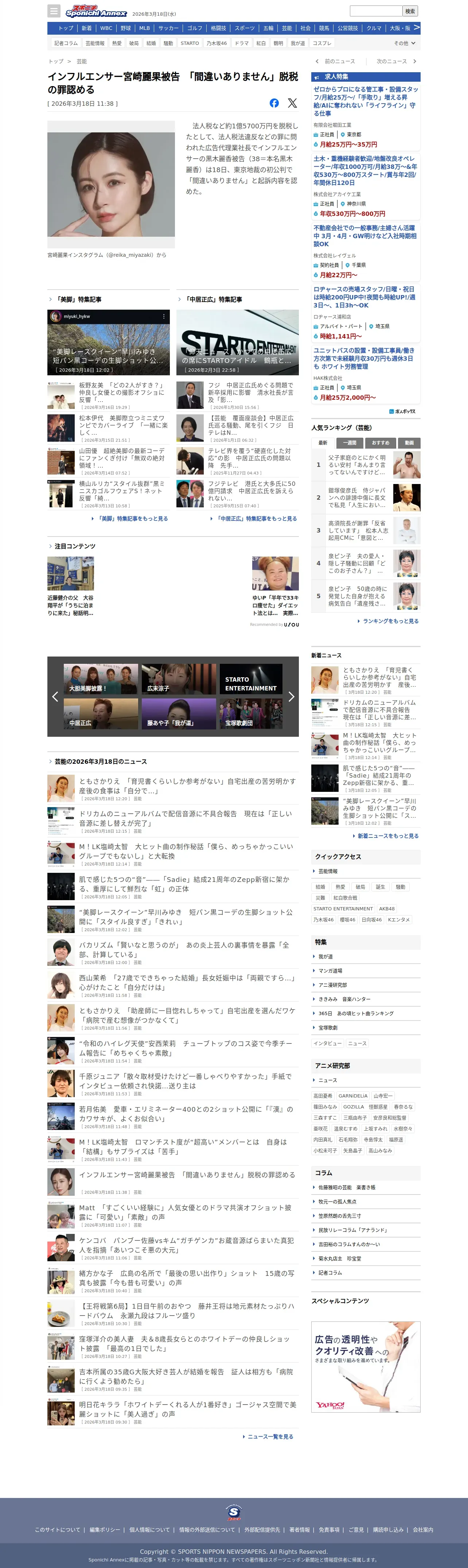Open the ゆいP diet recommended article
This screenshot has width=468, height=1568.
(275, 586)
